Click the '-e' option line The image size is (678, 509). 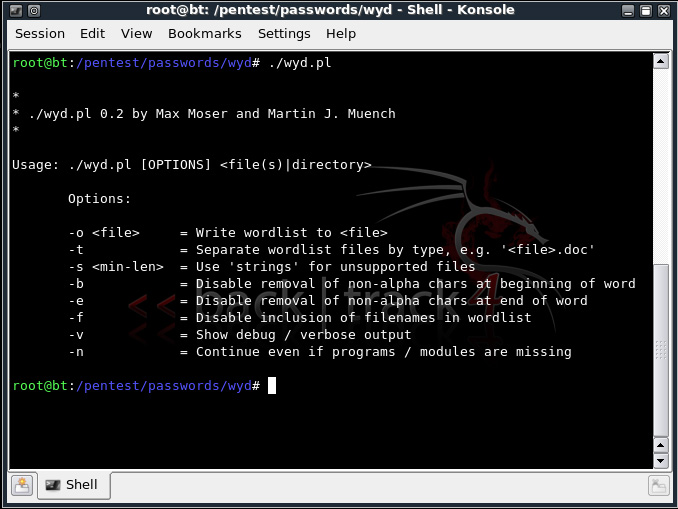pos(328,301)
